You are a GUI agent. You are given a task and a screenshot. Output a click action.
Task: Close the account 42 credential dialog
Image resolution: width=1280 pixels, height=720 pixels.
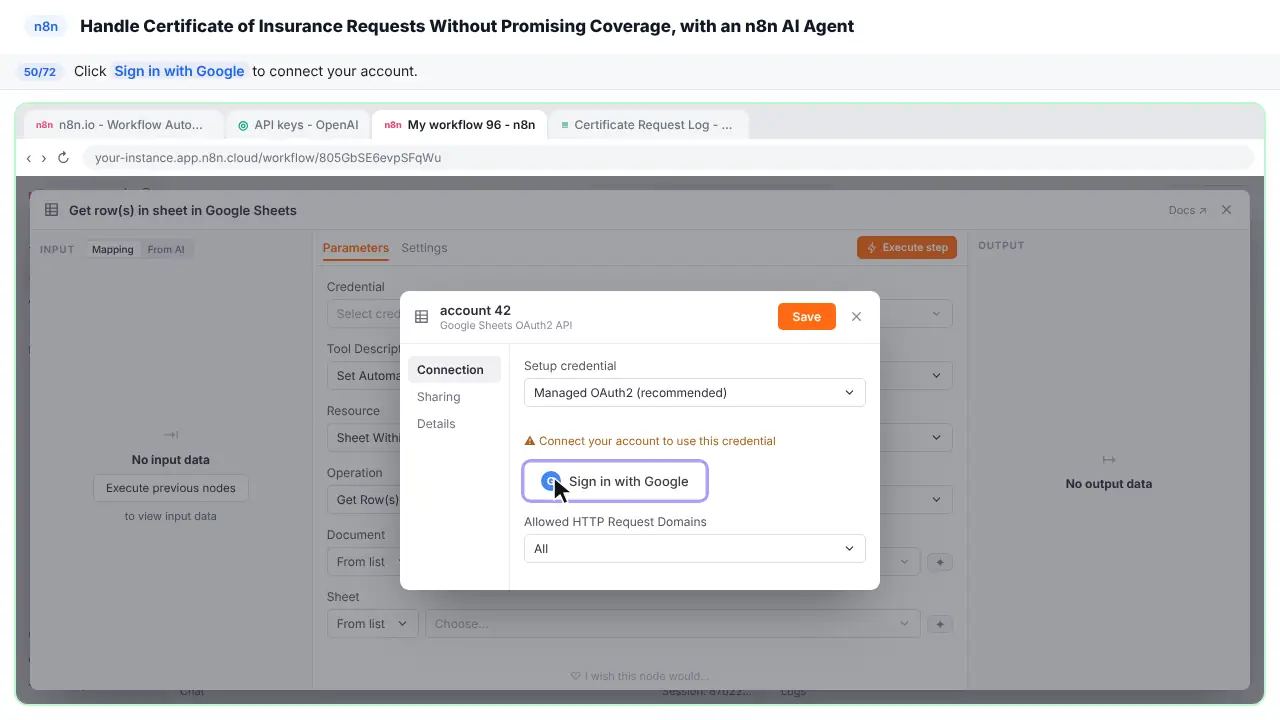pyautogui.click(x=856, y=316)
